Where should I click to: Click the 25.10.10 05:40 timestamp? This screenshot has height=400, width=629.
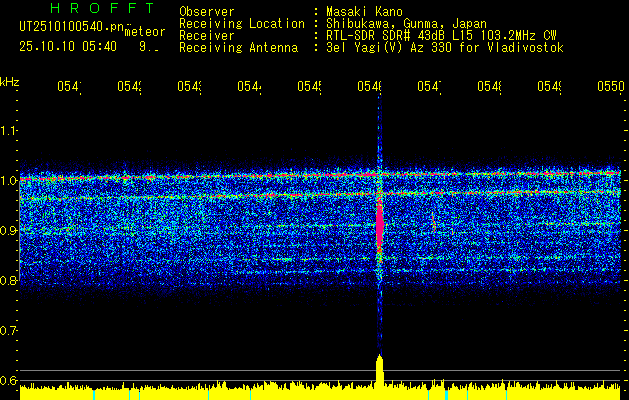point(68,47)
